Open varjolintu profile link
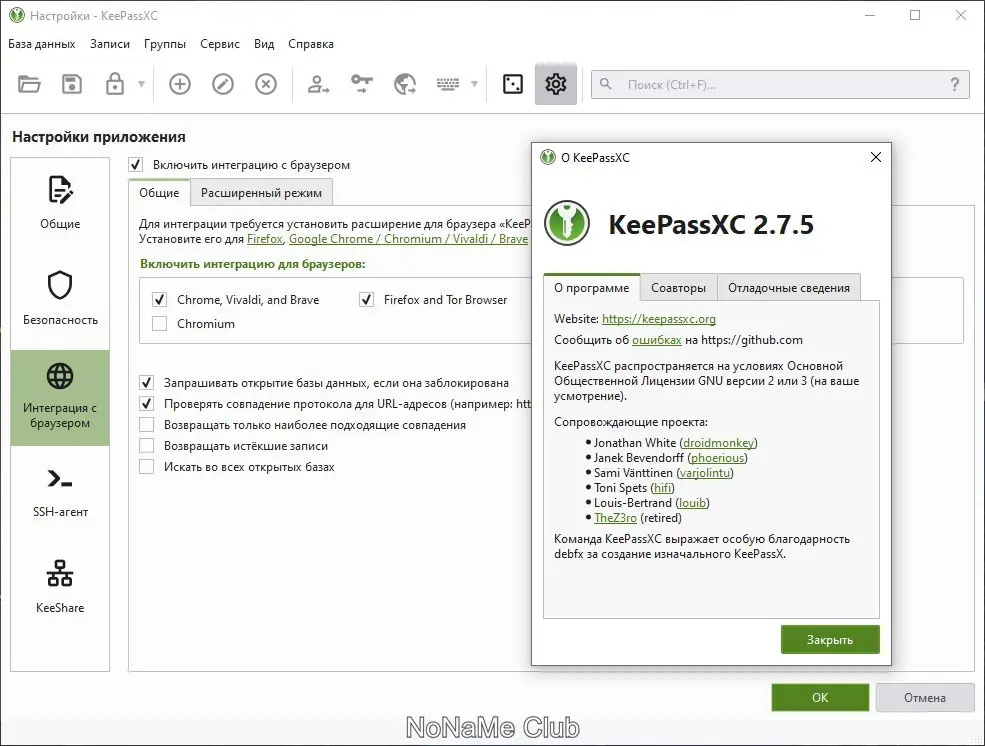 pyautogui.click(x=705, y=473)
